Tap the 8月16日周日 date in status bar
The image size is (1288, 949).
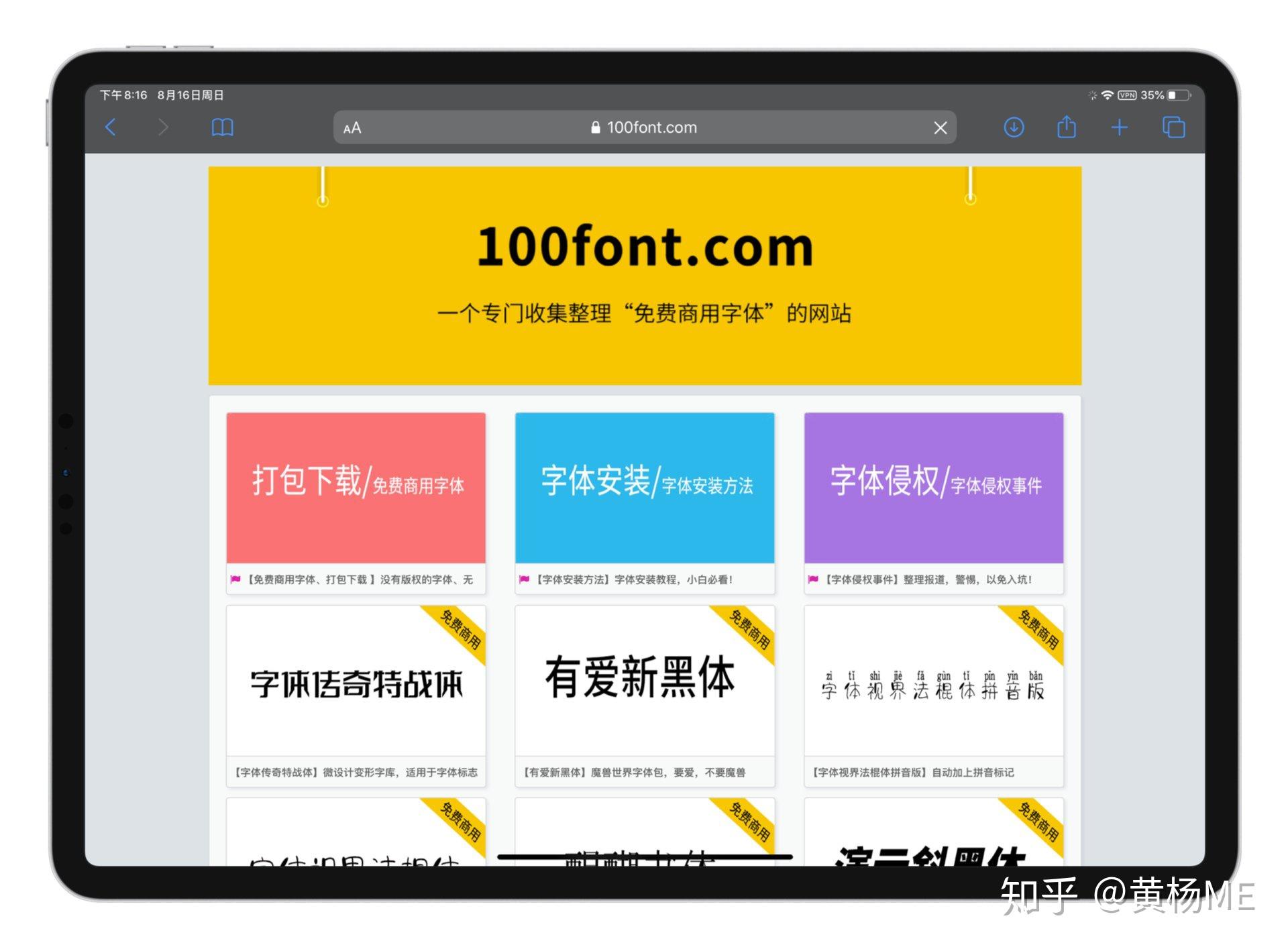pyautogui.click(x=191, y=95)
